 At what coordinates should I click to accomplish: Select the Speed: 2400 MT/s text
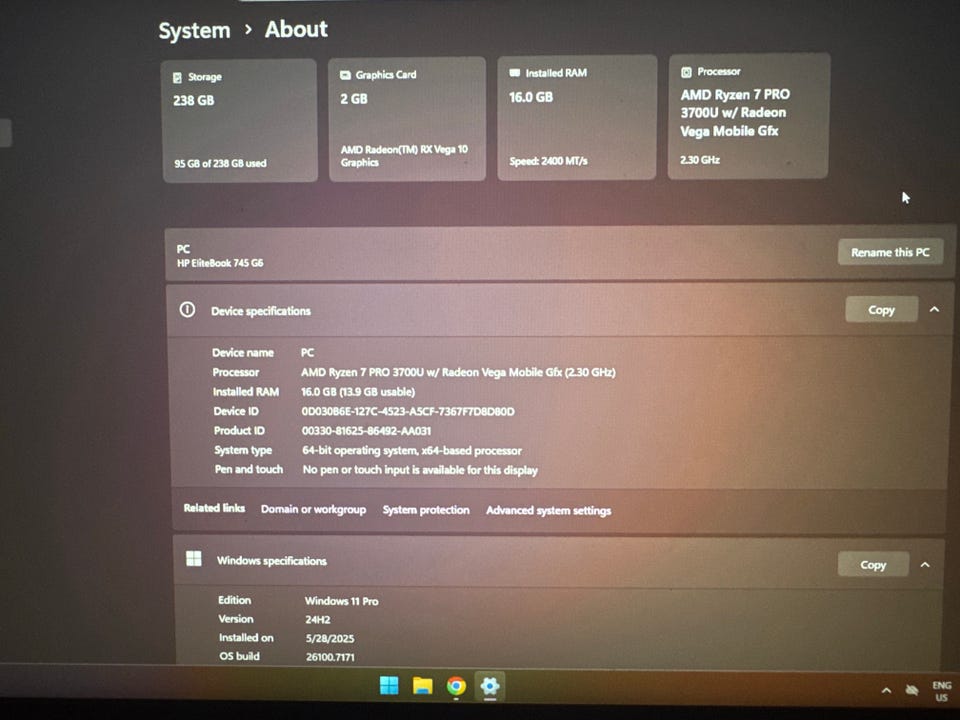coord(549,161)
